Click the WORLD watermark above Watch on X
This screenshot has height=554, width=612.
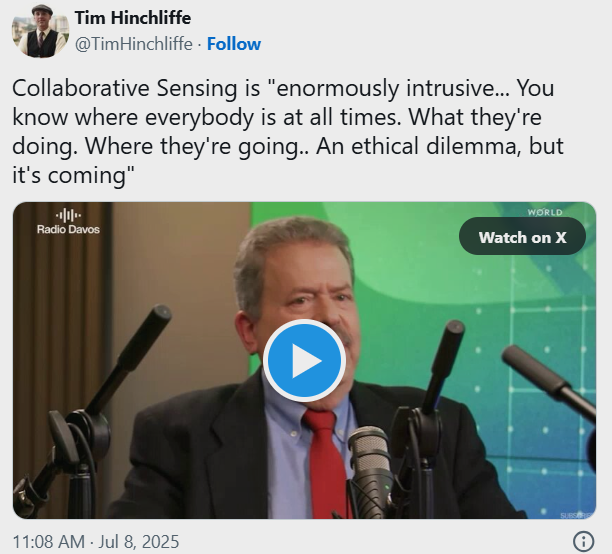(545, 212)
